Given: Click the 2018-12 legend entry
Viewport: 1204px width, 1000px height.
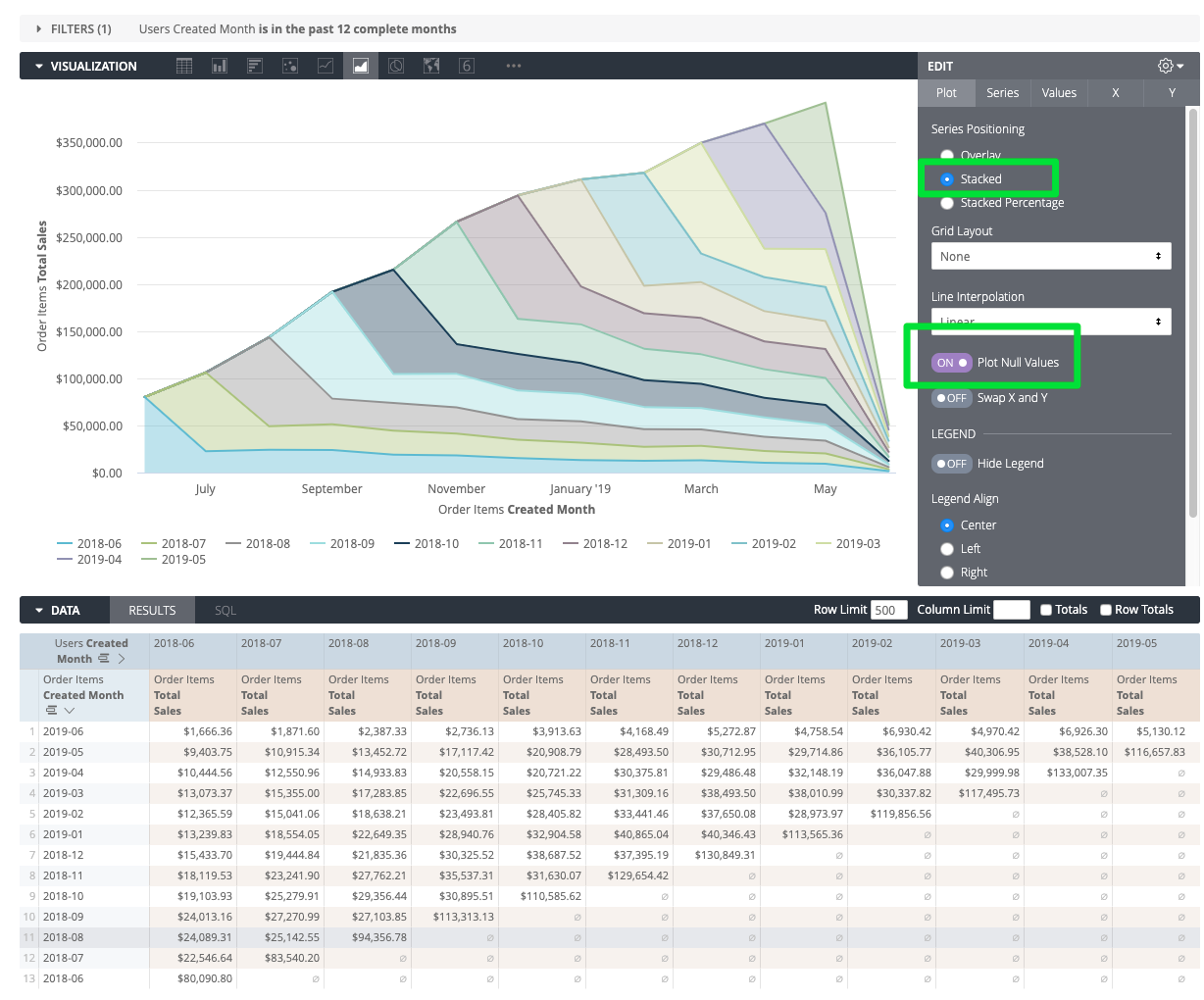Looking at the screenshot, I should pos(595,543).
